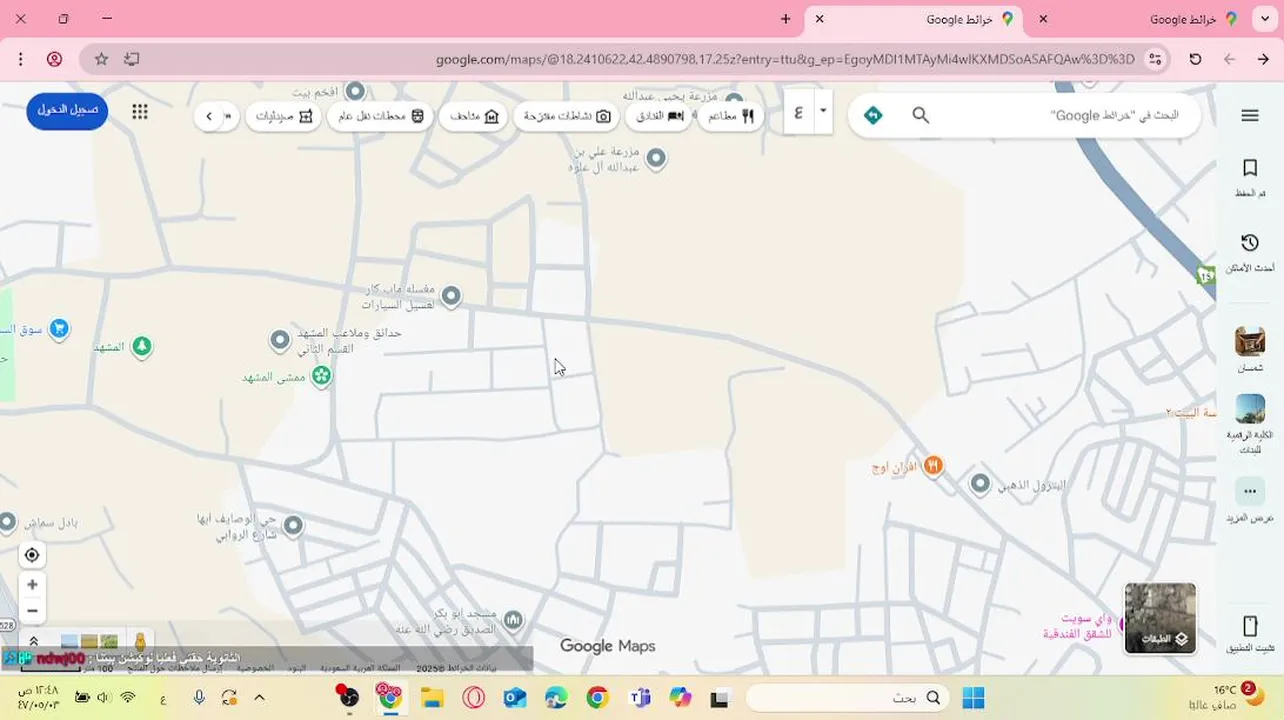
Task: Open the Windows Start button
Action: 972,698
